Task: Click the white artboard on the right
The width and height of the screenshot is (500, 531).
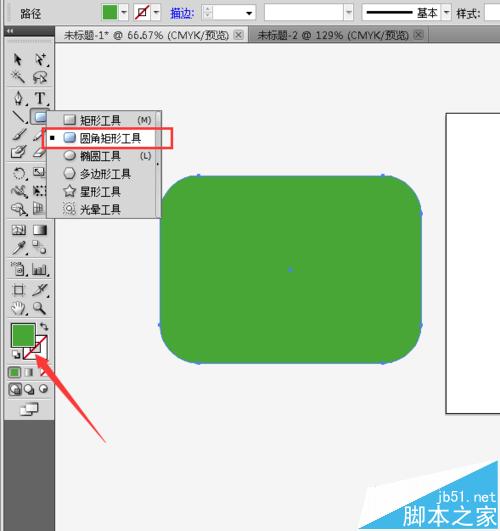Action: pyautogui.click(x=473, y=263)
